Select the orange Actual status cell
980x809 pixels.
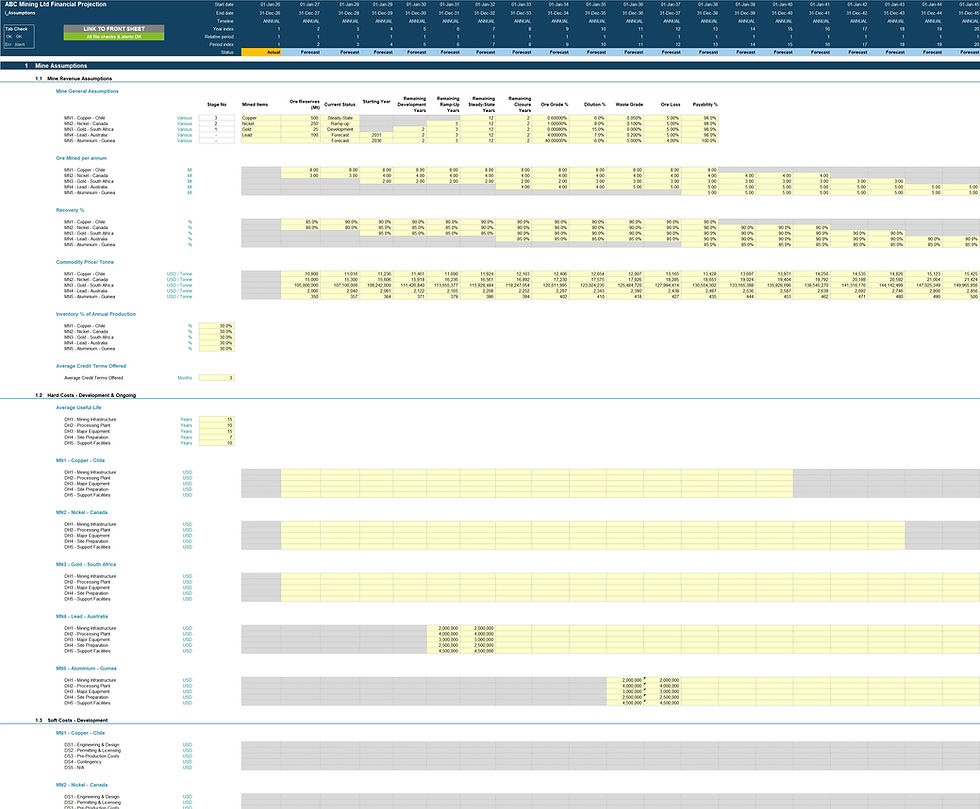[261, 53]
